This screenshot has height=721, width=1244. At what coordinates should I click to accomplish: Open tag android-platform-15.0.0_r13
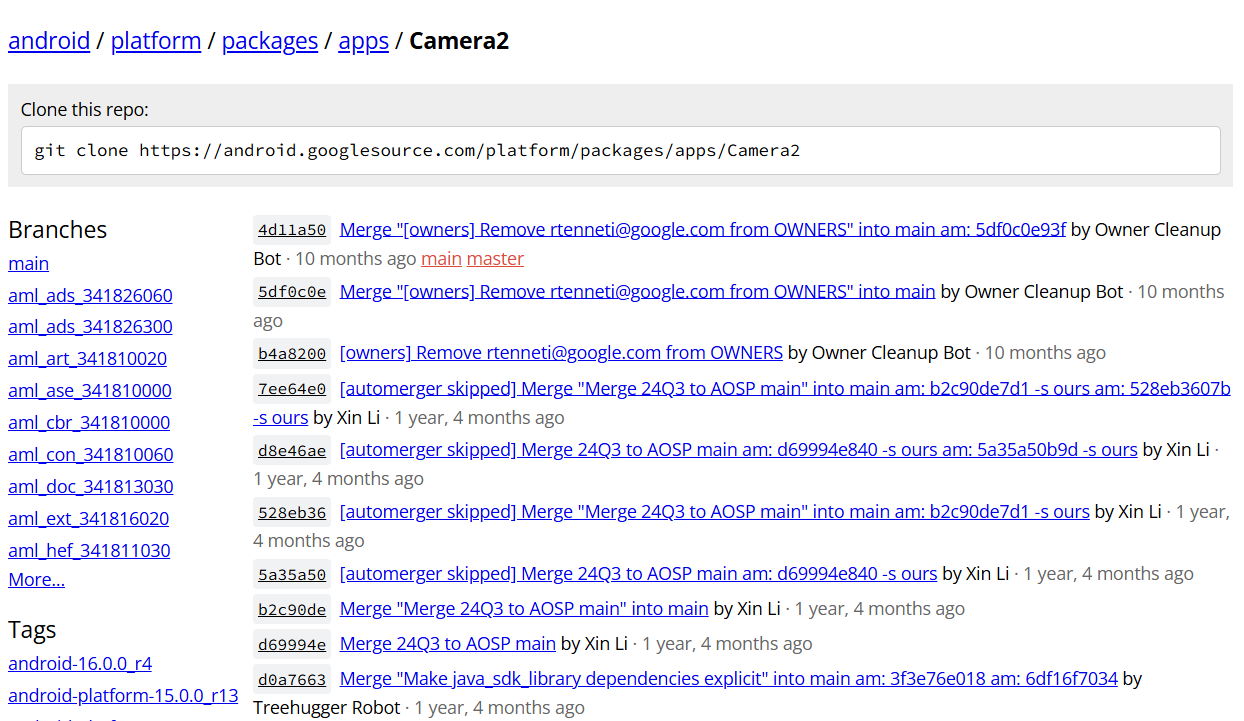[x=123, y=695]
